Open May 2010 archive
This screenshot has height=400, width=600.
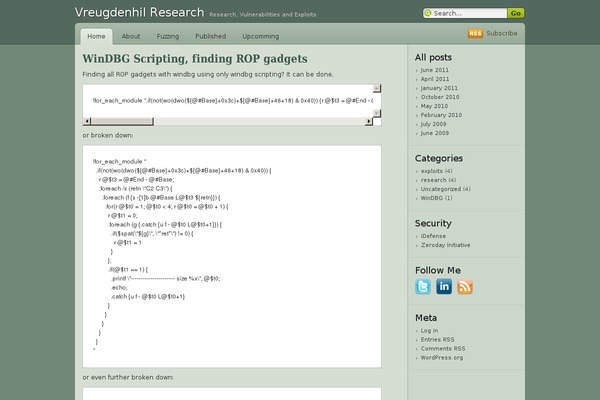(434, 106)
